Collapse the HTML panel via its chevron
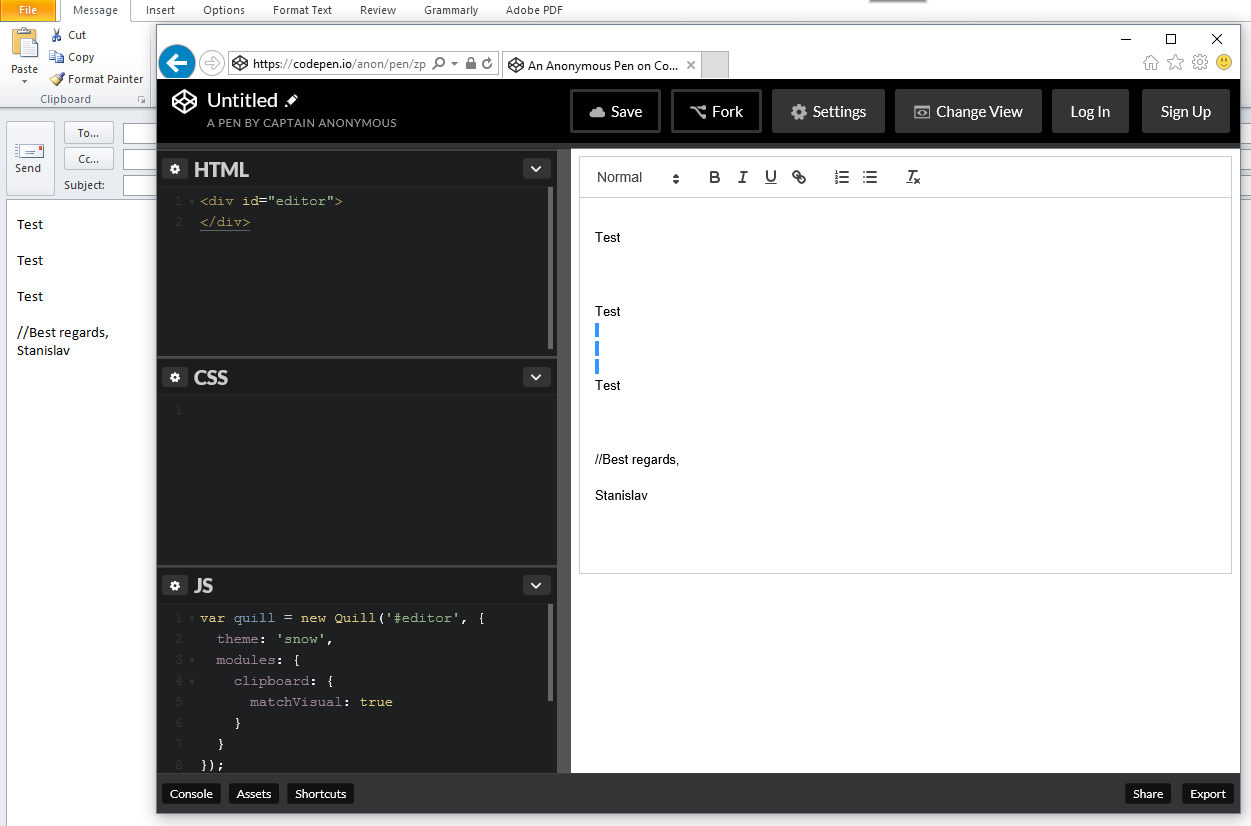1251x826 pixels. click(x=536, y=168)
